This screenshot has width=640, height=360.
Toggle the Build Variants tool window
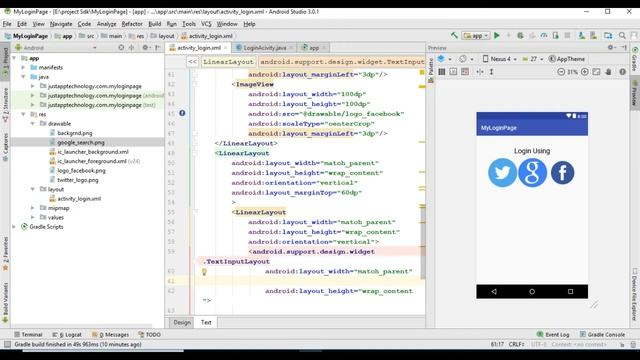point(5,302)
